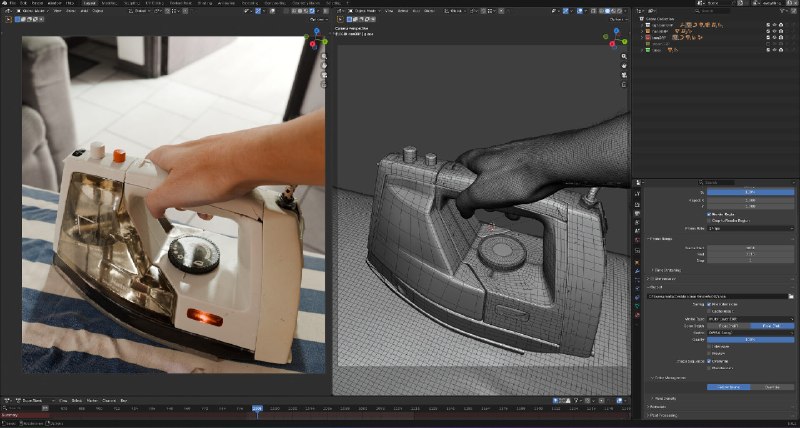Click the outliner filter funnel icon

coord(782,11)
